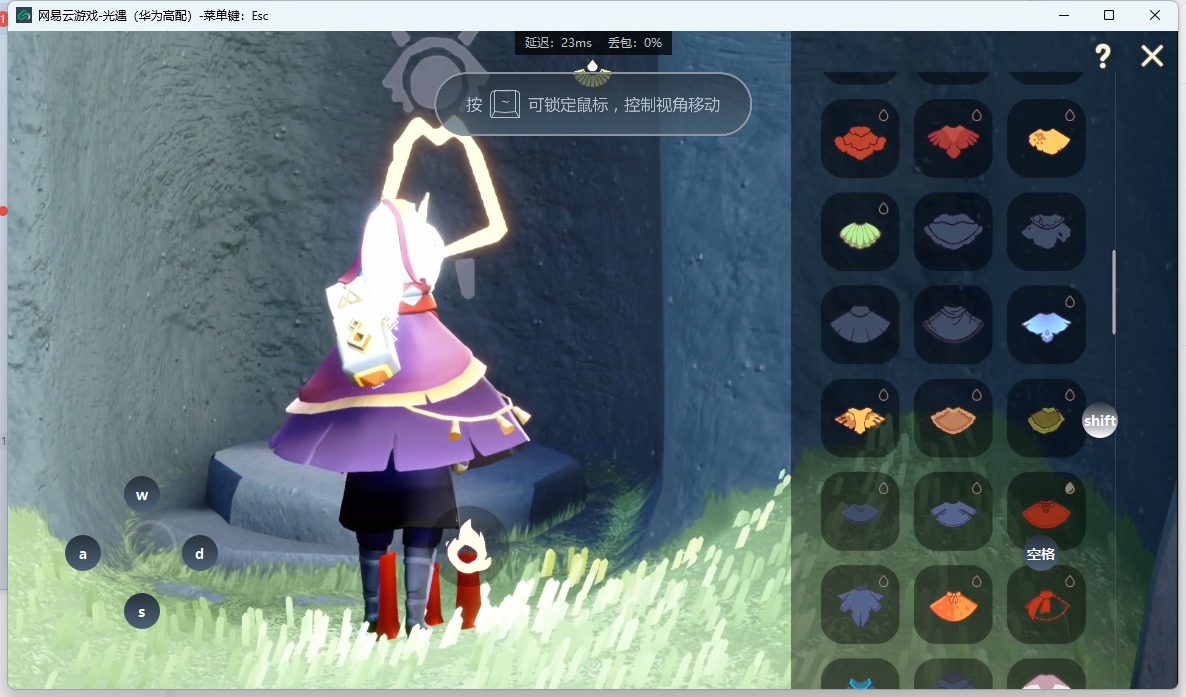Select the gray collared cape right of green row

click(x=1047, y=232)
